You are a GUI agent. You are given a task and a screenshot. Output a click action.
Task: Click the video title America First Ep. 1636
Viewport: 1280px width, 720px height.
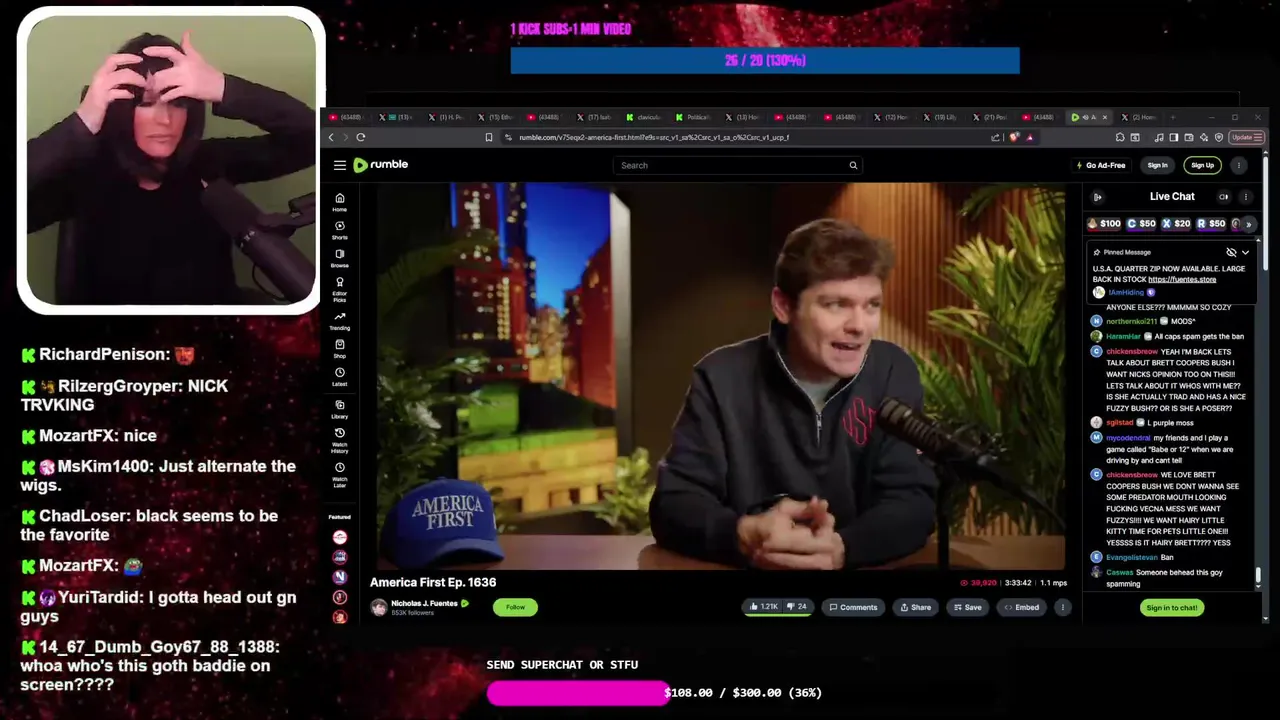433,582
